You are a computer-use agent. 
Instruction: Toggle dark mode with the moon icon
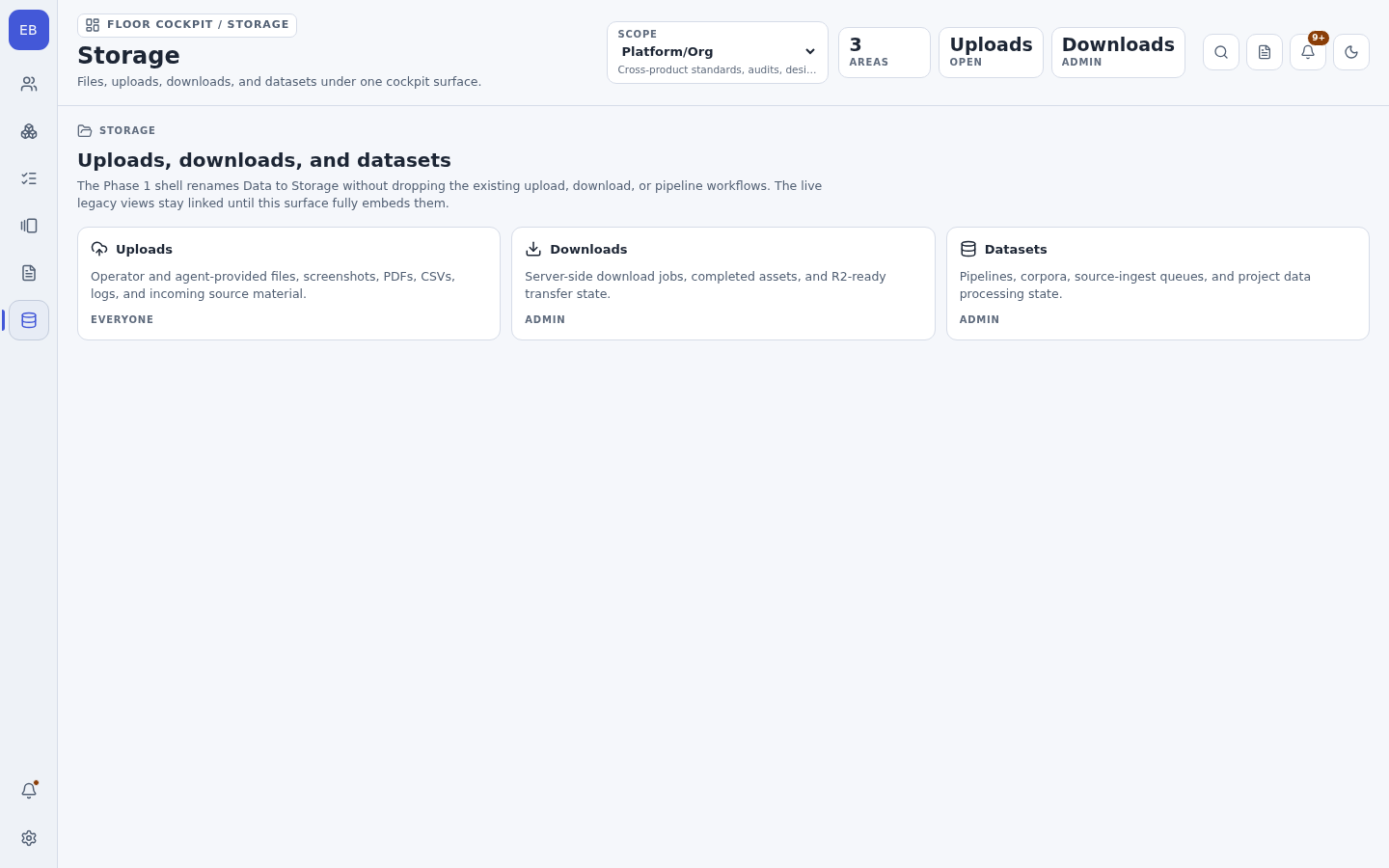[x=1351, y=52]
